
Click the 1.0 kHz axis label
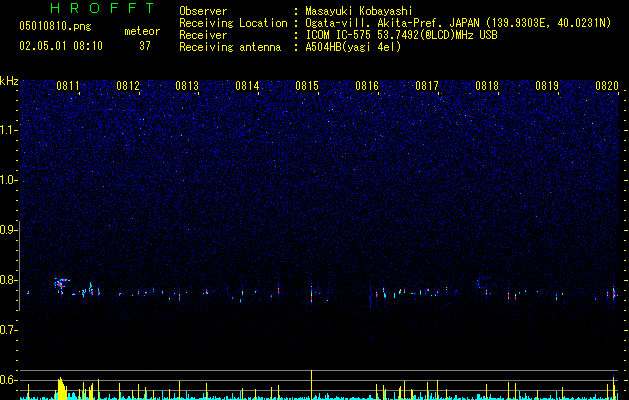pos(9,180)
